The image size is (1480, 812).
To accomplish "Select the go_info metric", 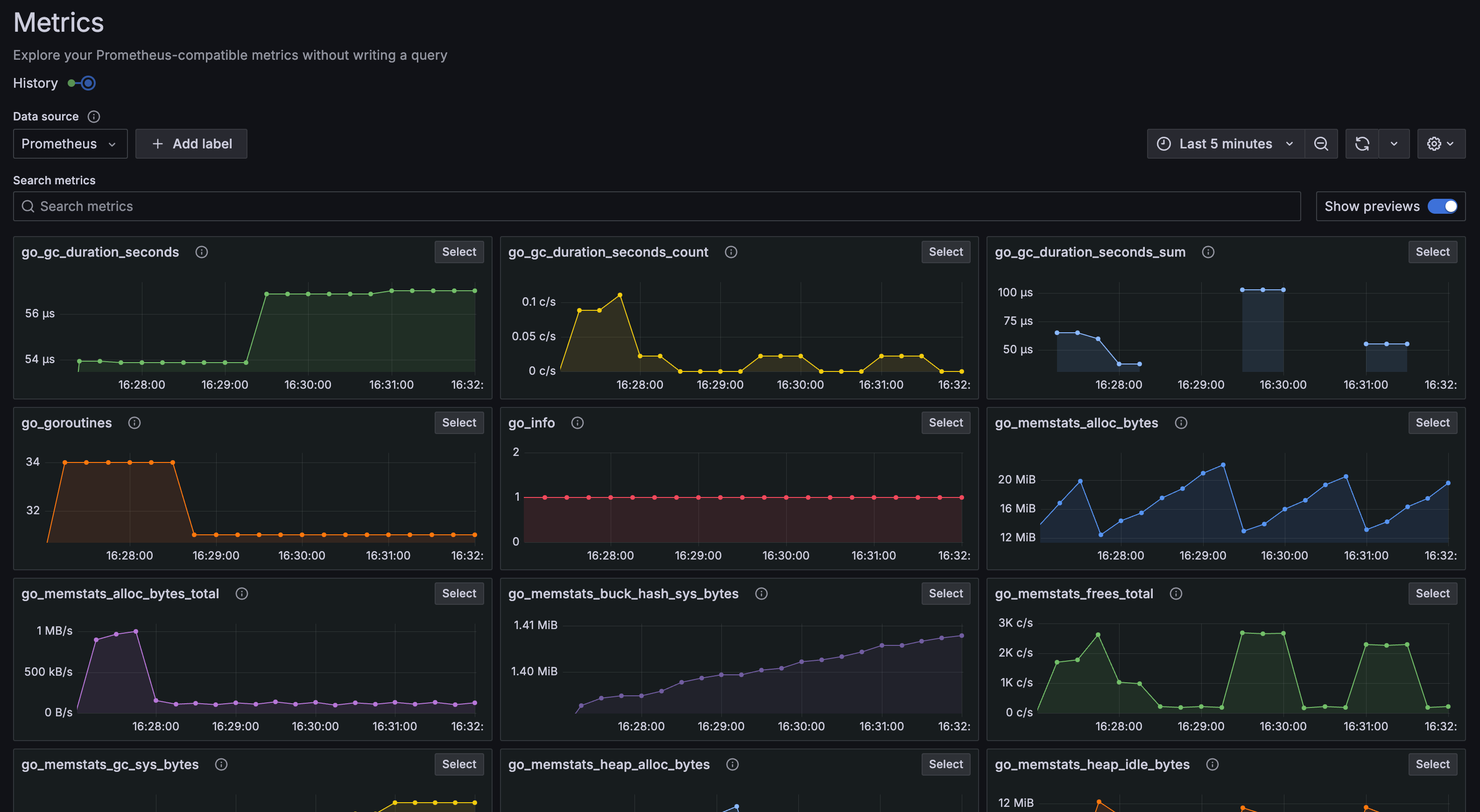I will [946, 423].
